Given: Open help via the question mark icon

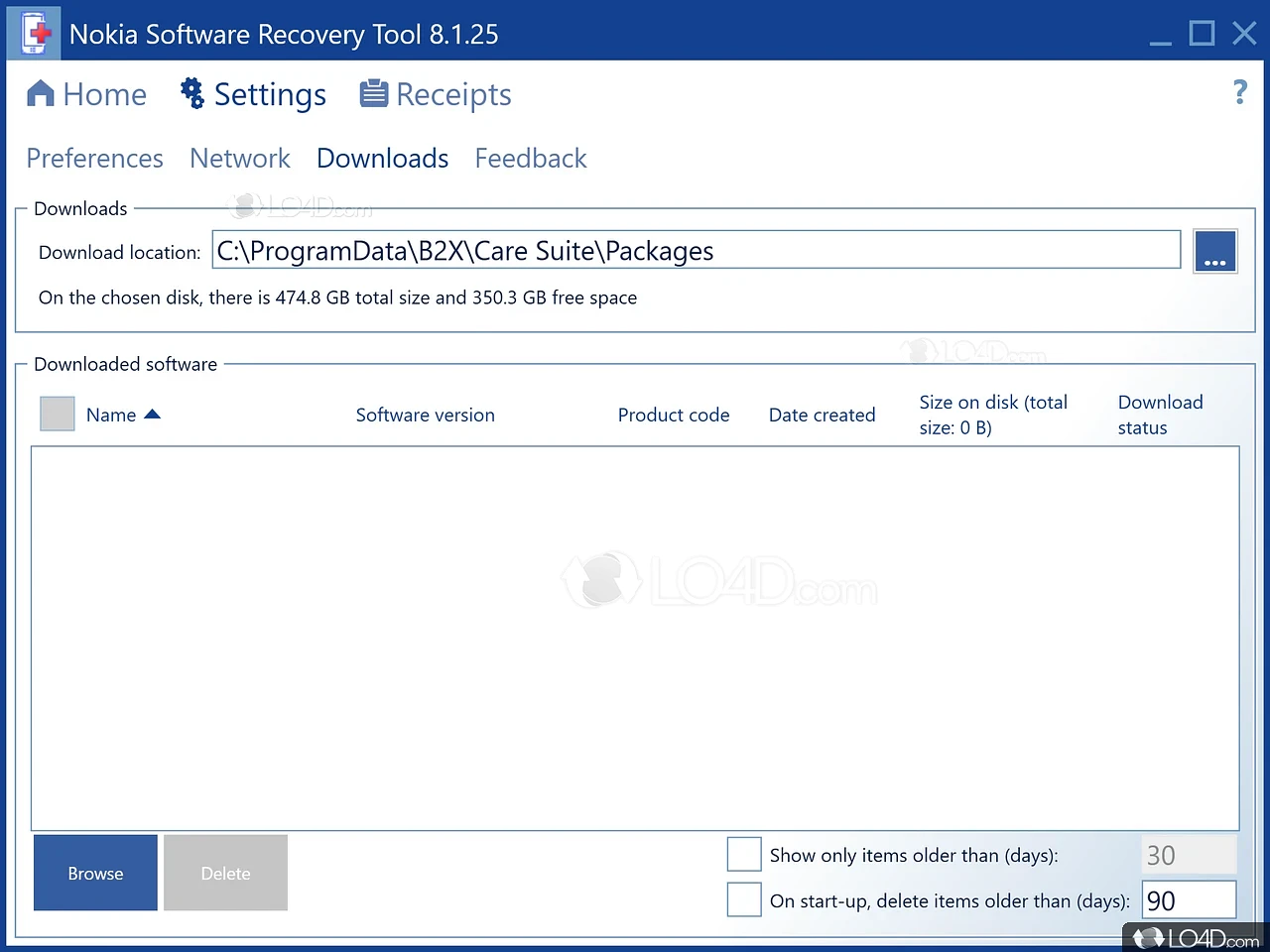Looking at the screenshot, I should point(1240,92).
